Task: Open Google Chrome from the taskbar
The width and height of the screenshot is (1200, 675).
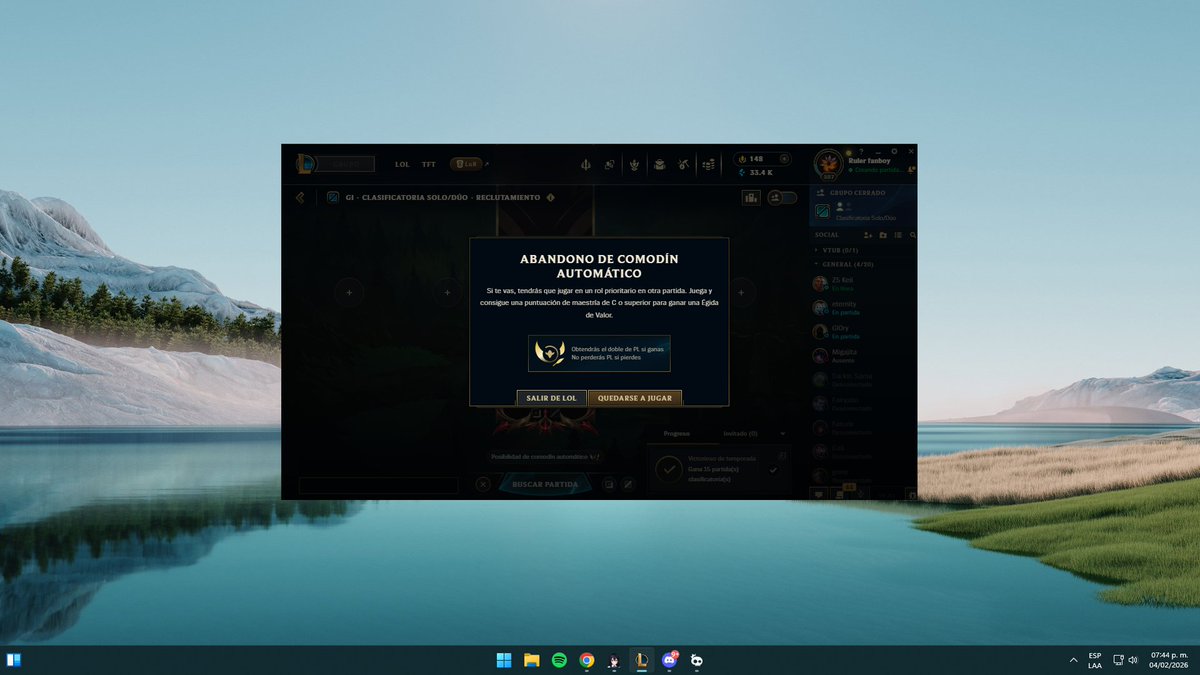Action: 587,660
